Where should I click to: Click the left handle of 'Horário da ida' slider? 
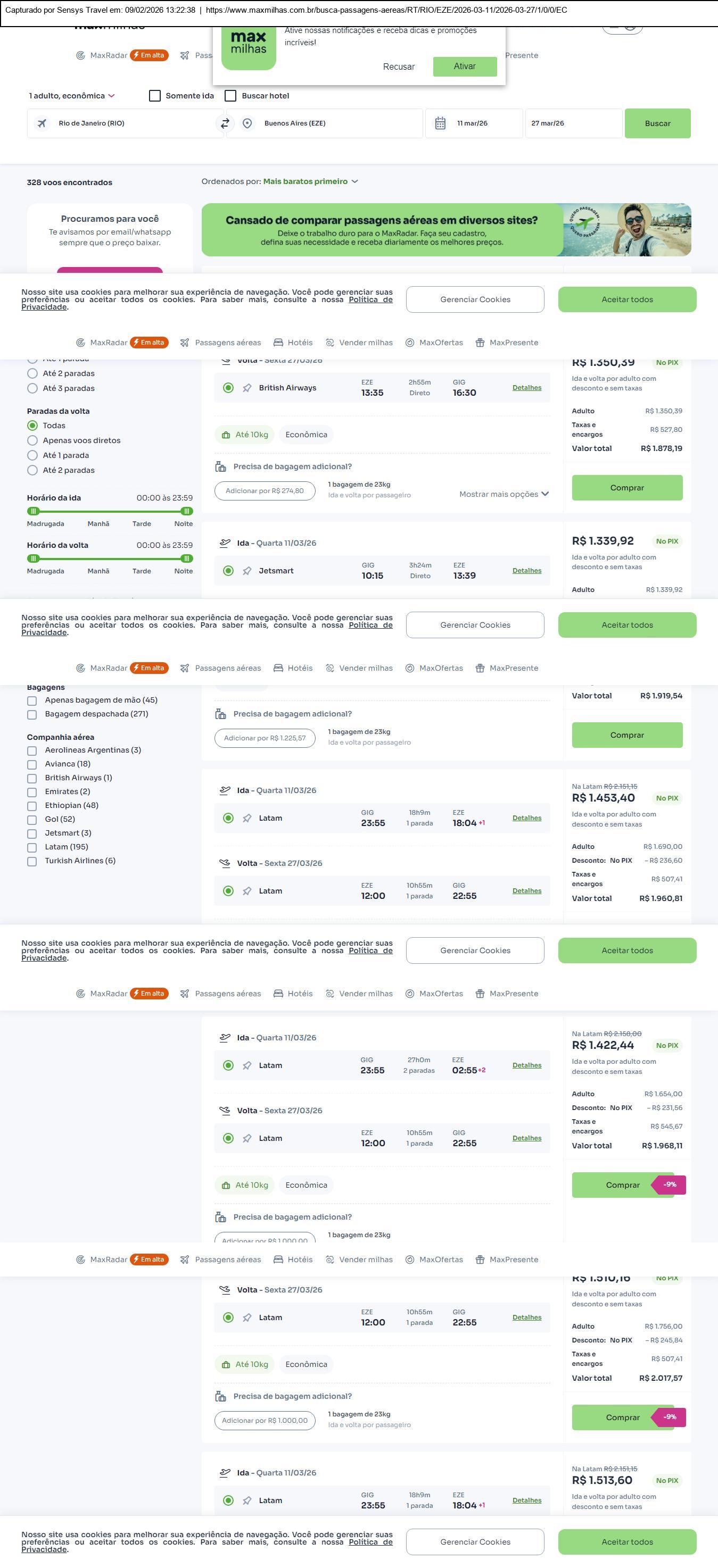click(x=34, y=511)
